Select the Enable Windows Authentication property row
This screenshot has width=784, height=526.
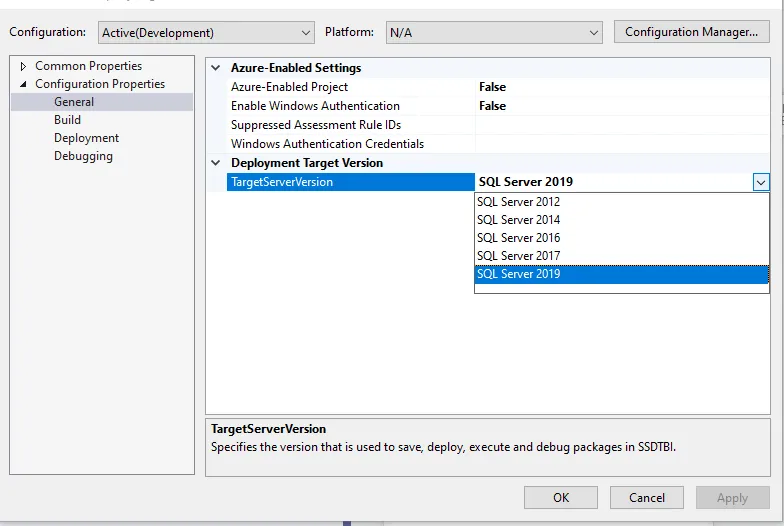(351, 106)
